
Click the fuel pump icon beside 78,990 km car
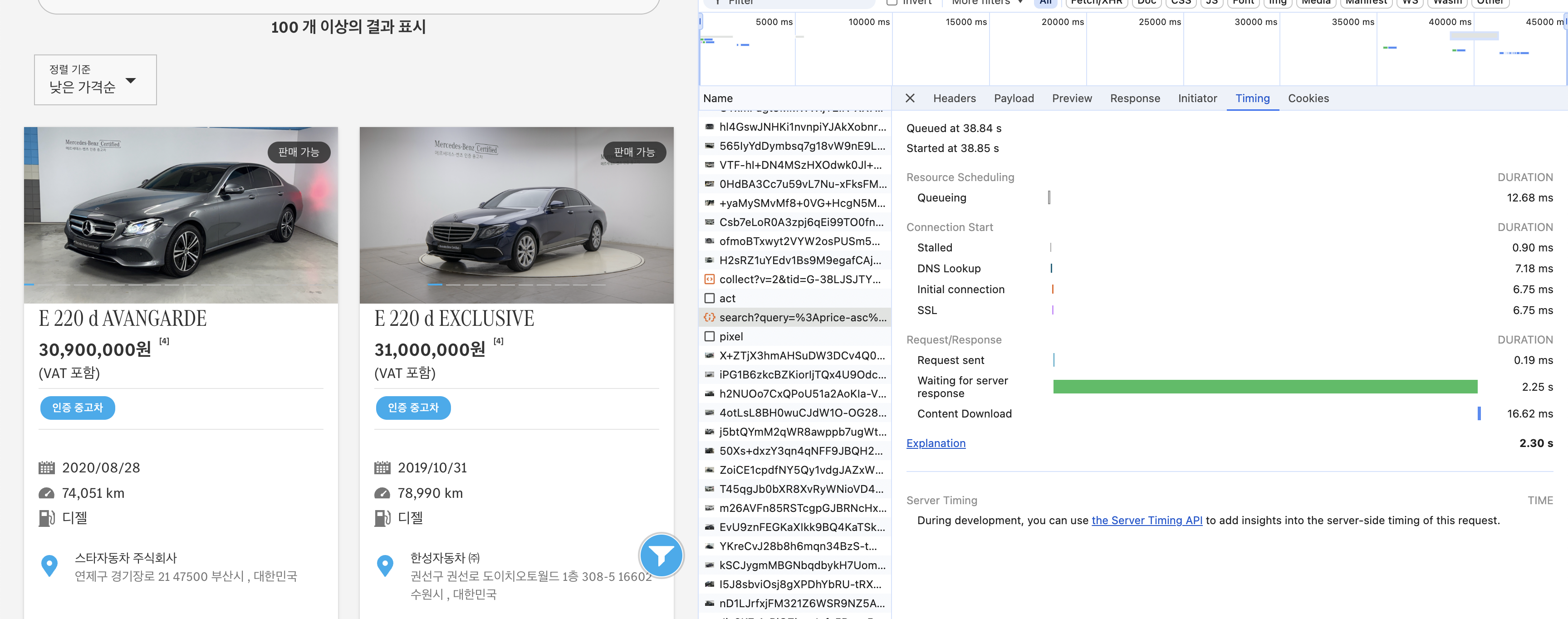pyautogui.click(x=382, y=518)
